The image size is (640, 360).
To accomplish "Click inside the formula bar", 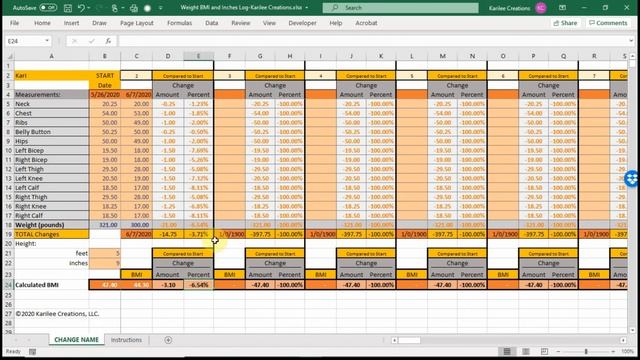I will pos(372,41).
